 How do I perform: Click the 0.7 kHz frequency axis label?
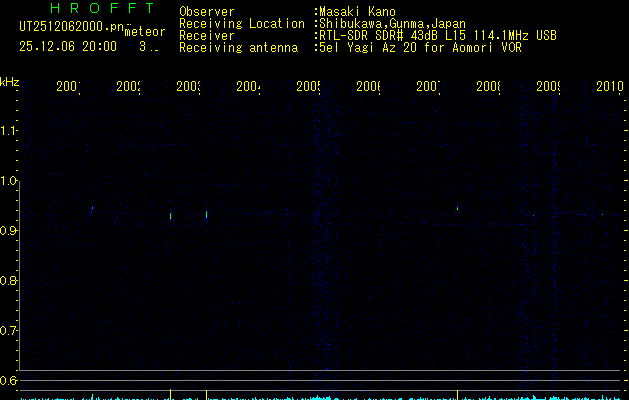(8, 331)
